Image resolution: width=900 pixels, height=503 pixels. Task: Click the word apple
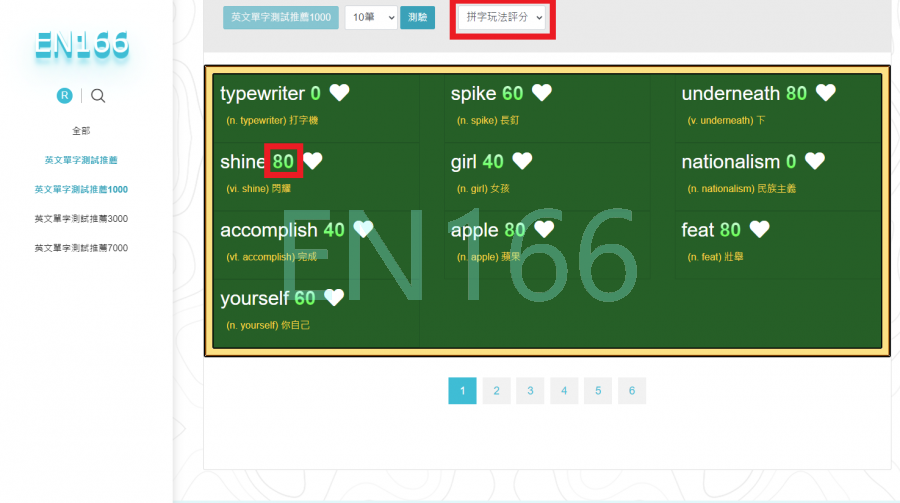tap(475, 230)
